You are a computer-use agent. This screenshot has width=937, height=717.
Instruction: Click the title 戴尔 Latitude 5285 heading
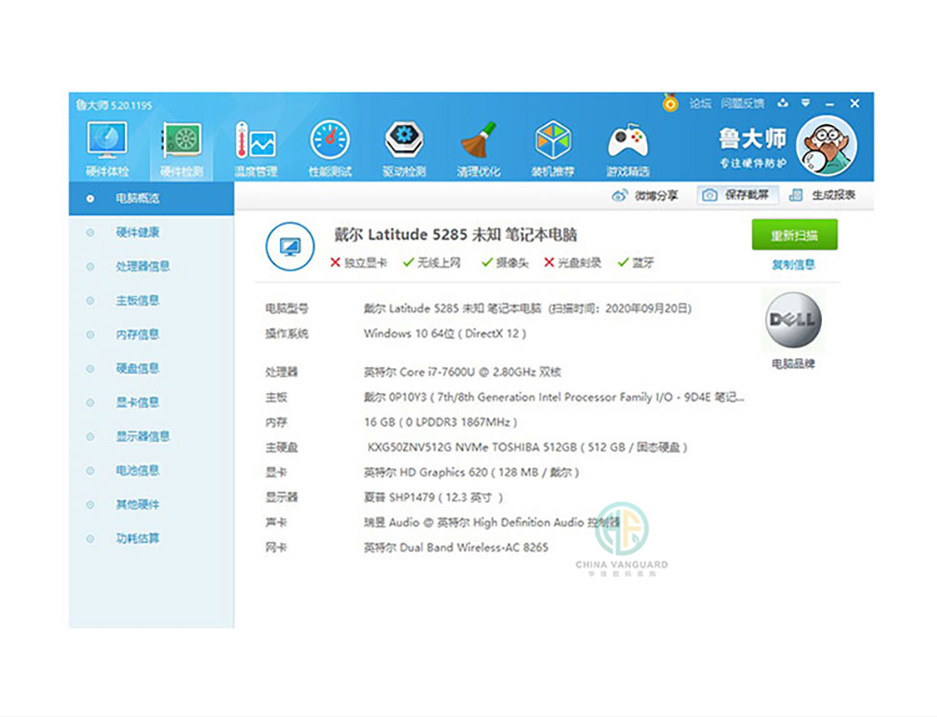coord(455,235)
